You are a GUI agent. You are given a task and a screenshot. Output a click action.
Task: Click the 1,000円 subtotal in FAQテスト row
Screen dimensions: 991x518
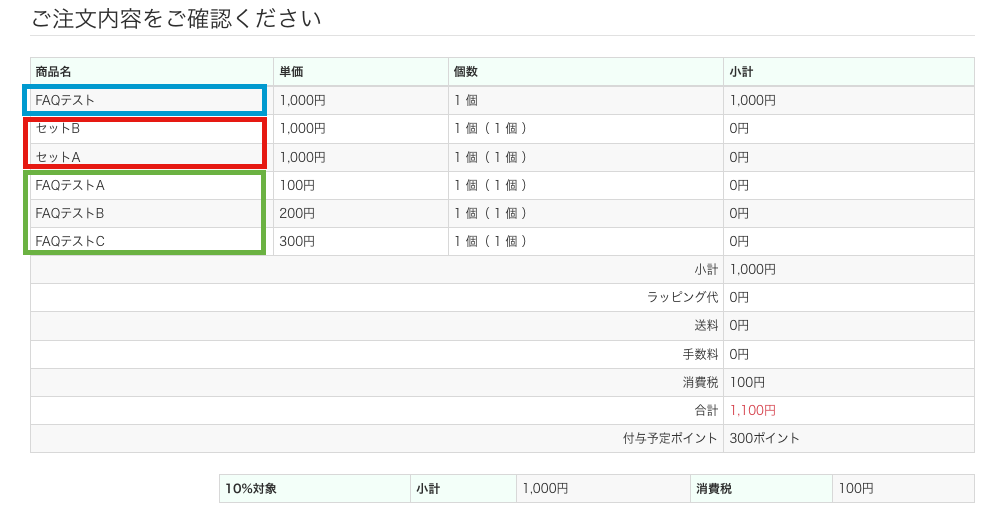[x=753, y=100]
